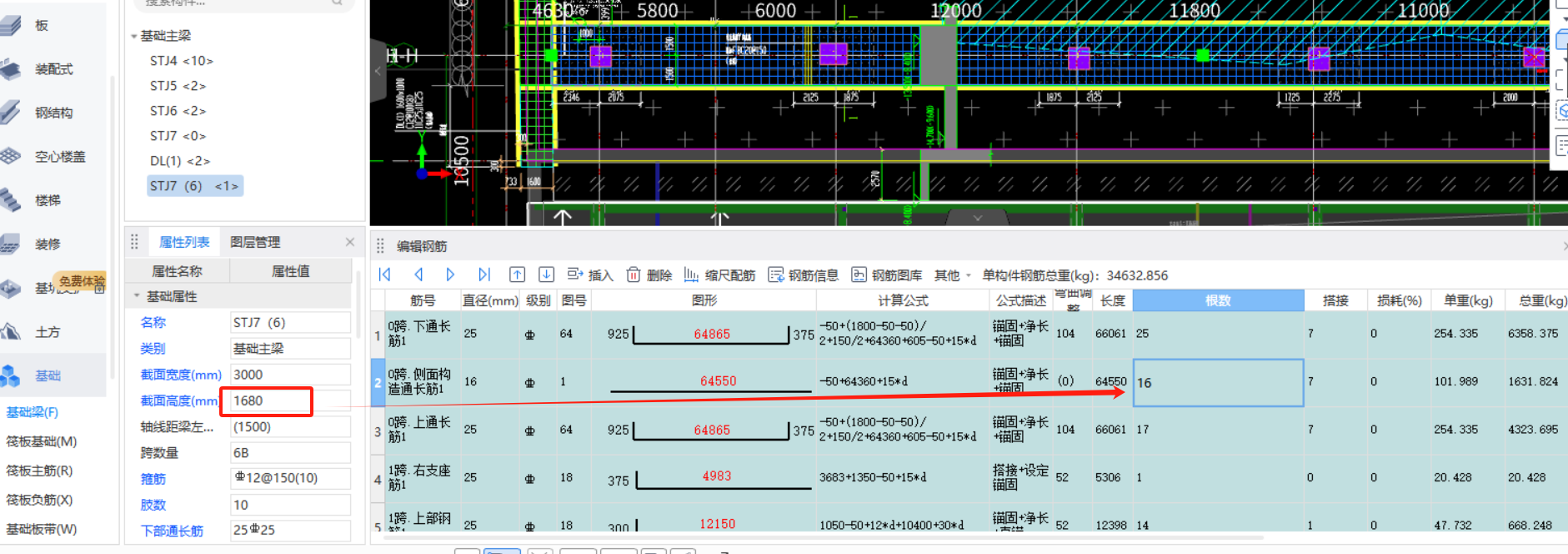Click total weight 6358.375 cell
Image resolution: width=1568 pixels, height=554 pixels.
point(1535,334)
